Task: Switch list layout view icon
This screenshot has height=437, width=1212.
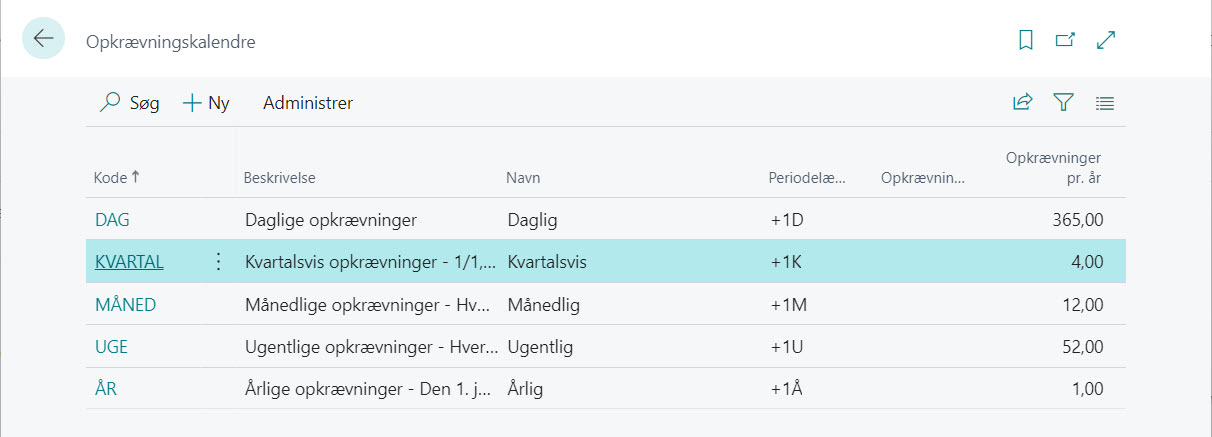Action: [x=1105, y=102]
